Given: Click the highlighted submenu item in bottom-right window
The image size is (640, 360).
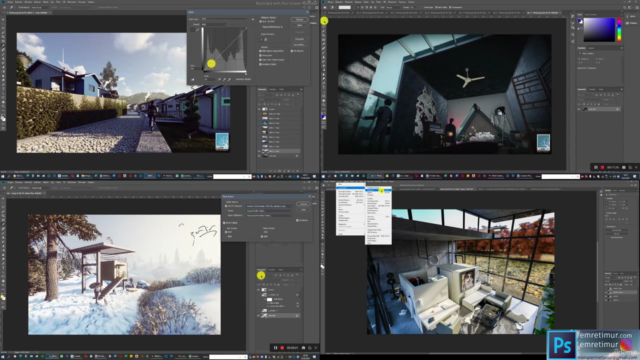Looking at the screenshot, I should point(378,190).
